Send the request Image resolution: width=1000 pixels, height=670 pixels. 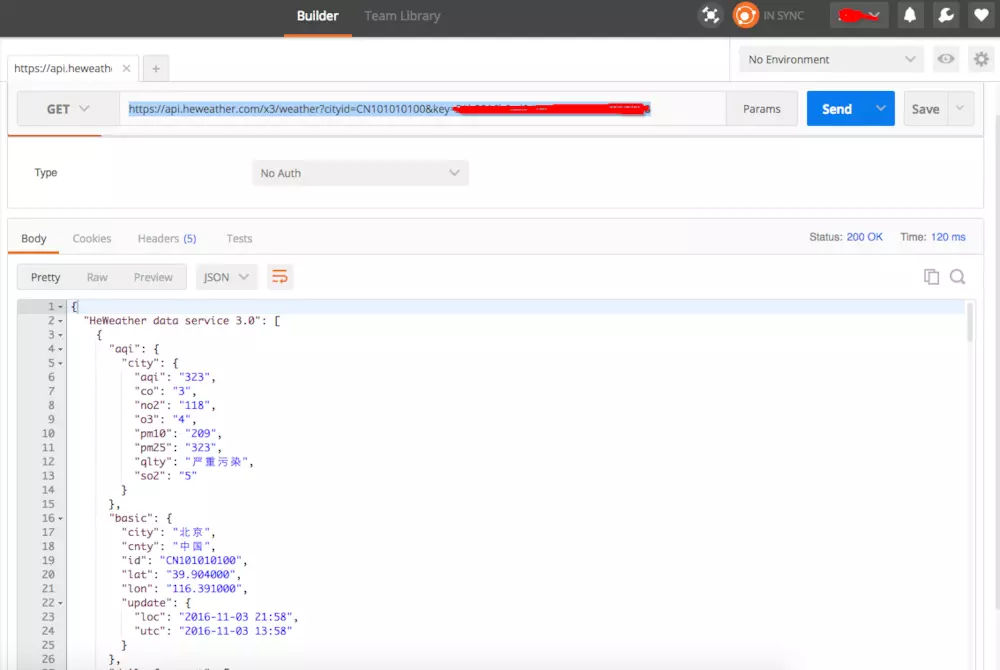point(837,109)
